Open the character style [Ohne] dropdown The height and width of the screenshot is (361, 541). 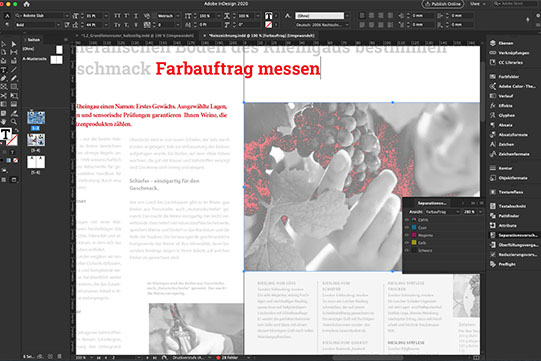click(x=347, y=16)
